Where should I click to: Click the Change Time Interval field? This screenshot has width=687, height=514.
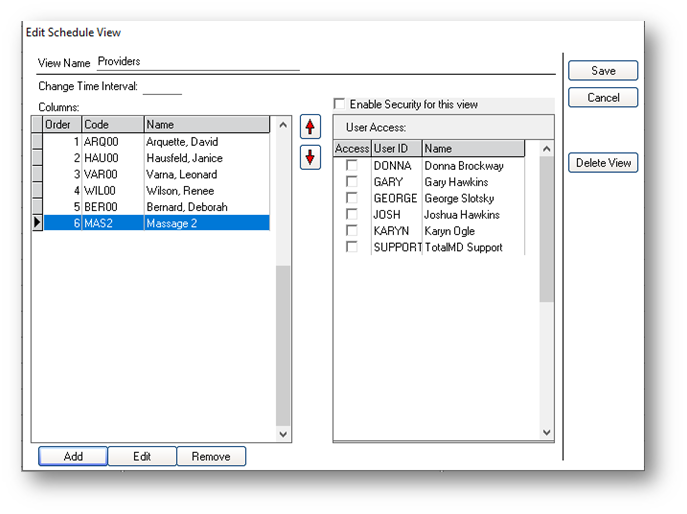(x=162, y=86)
